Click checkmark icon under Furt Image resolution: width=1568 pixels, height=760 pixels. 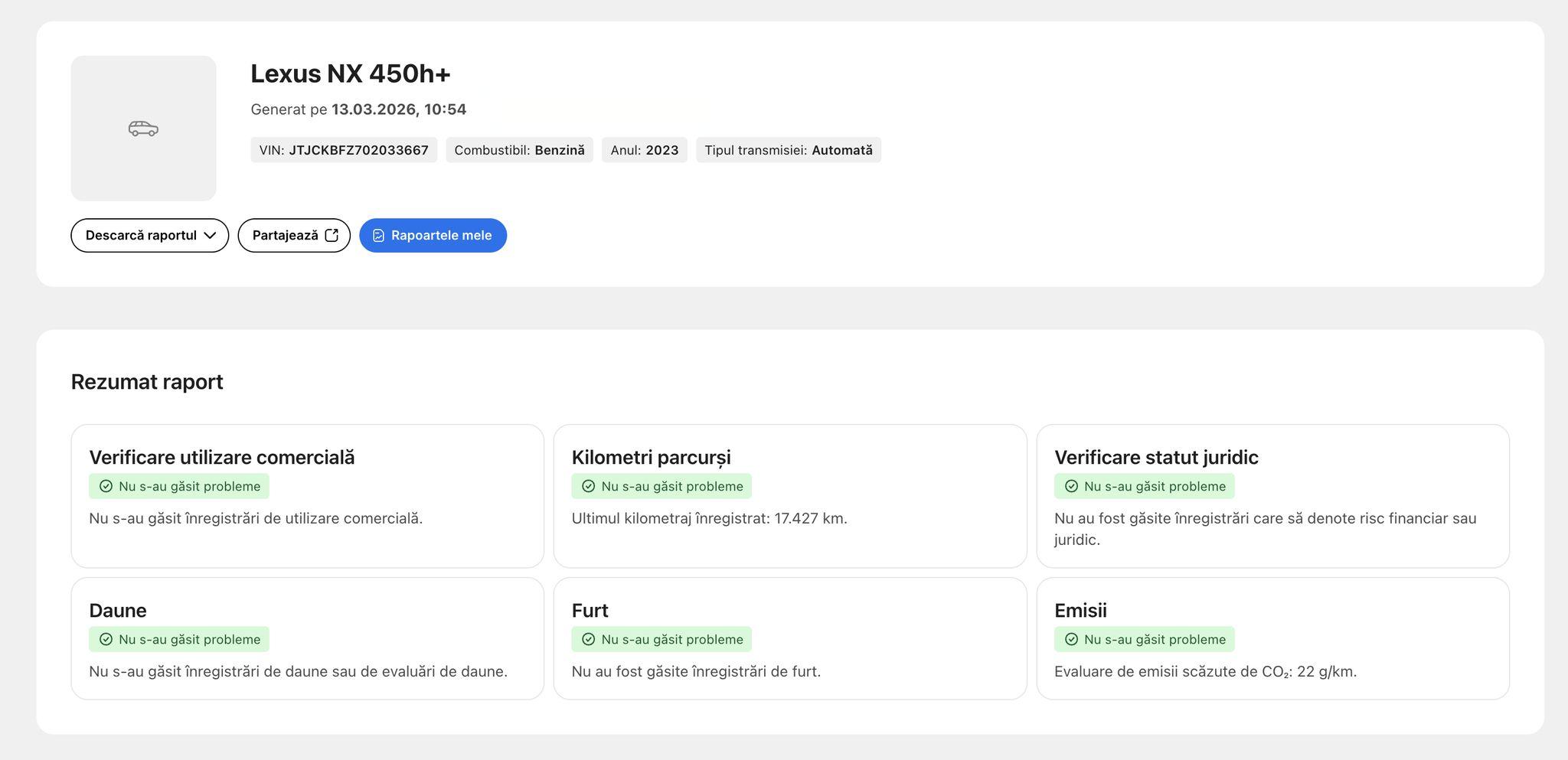(x=588, y=640)
